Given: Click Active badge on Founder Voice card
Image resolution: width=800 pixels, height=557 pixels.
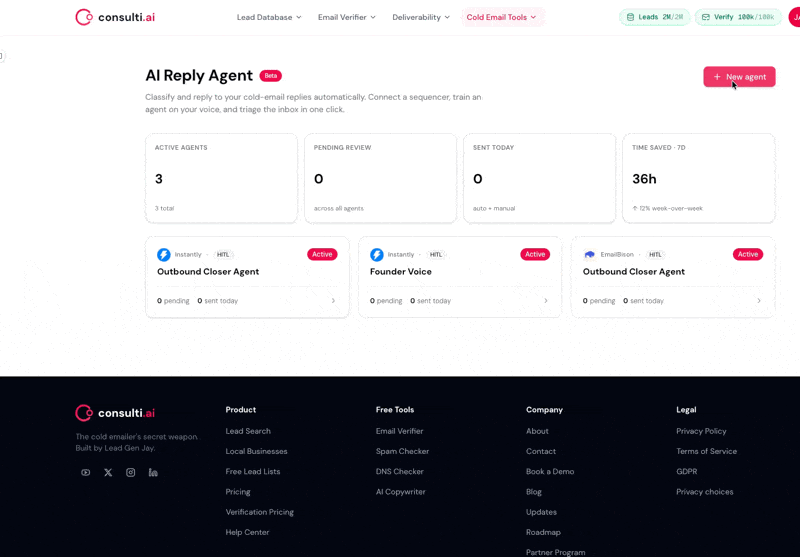Looking at the screenshot, I should tap(535, 254).
